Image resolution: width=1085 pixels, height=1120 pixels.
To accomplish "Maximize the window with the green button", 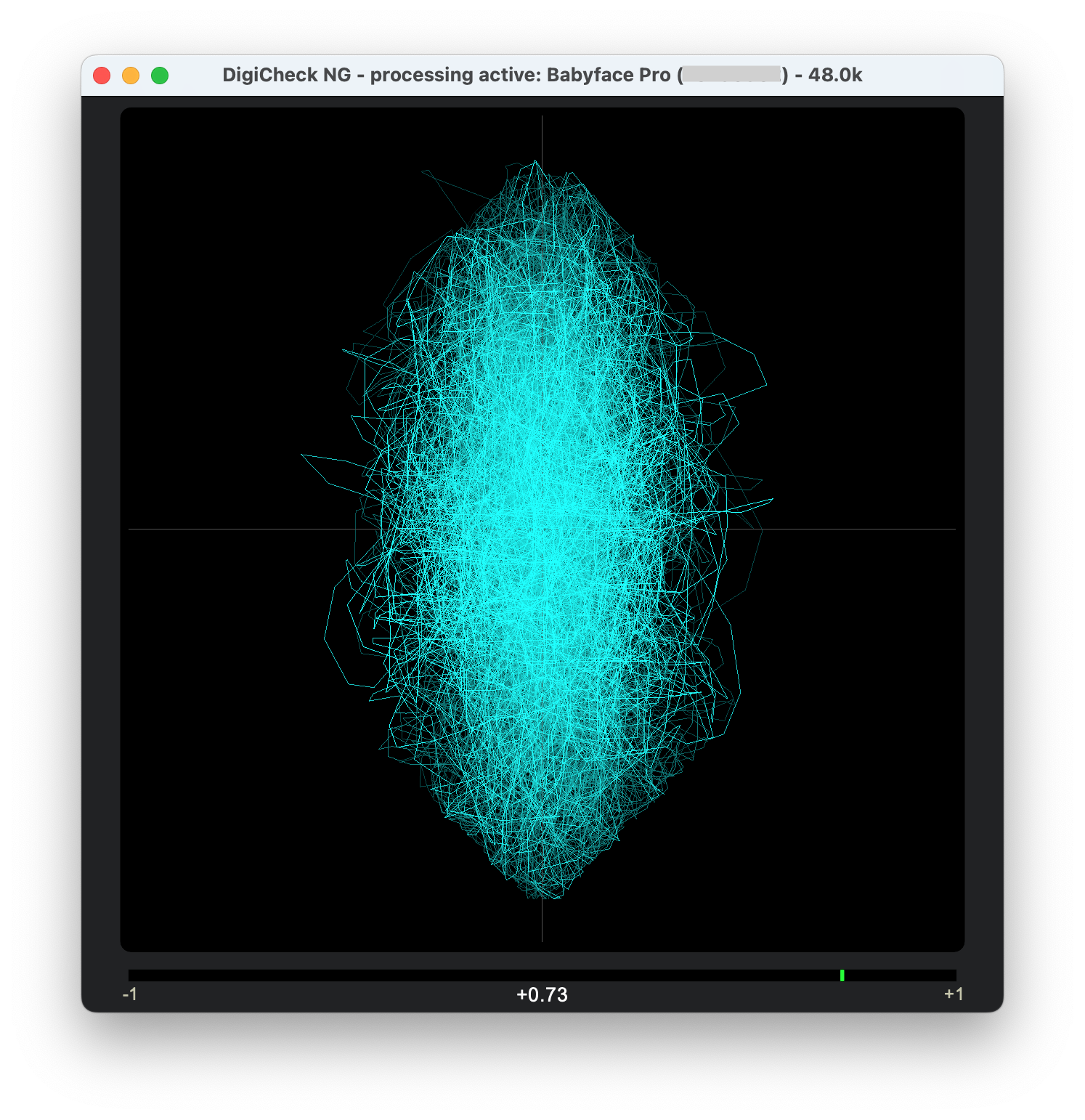I will tap(160, 76).
